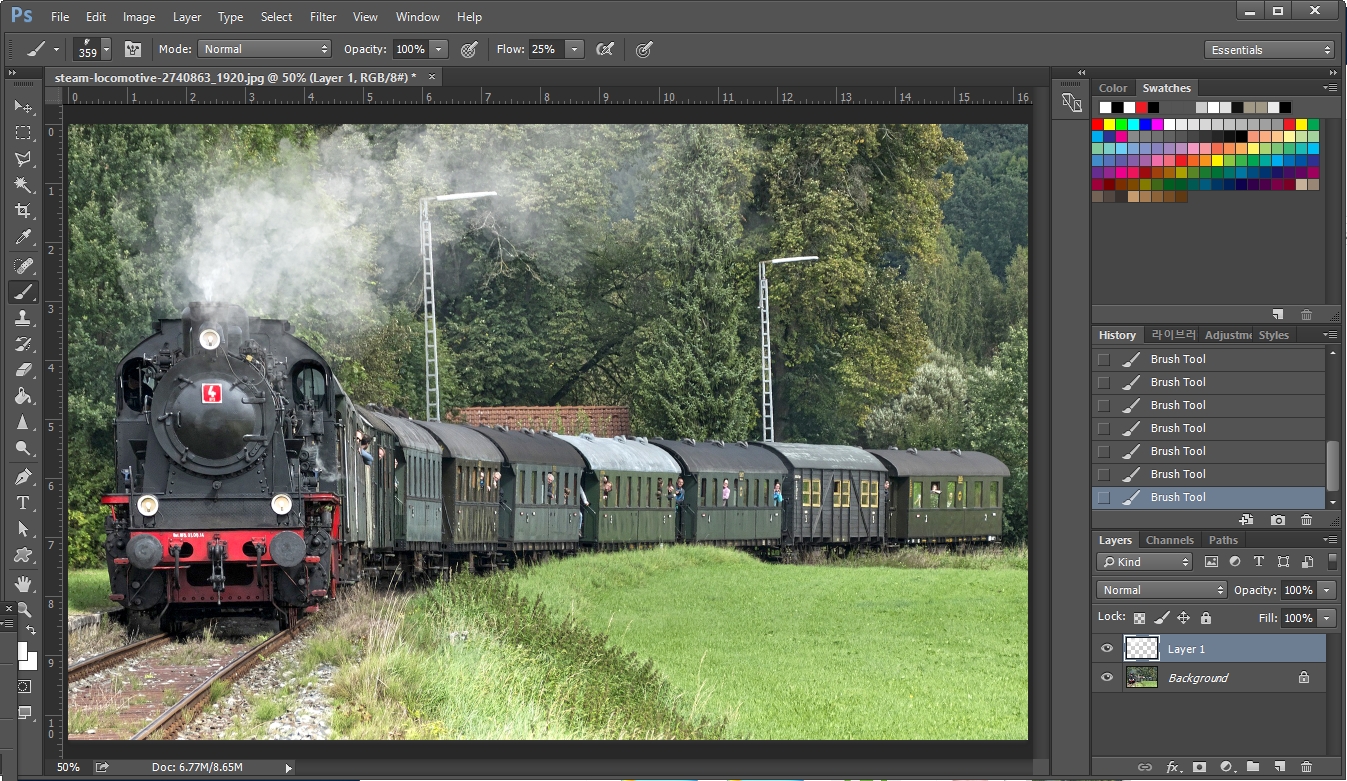Toggle lock position in Layers panel
Viewport: 1347px width, 781px height.
pyautogui.click(x=1184, y=618)
